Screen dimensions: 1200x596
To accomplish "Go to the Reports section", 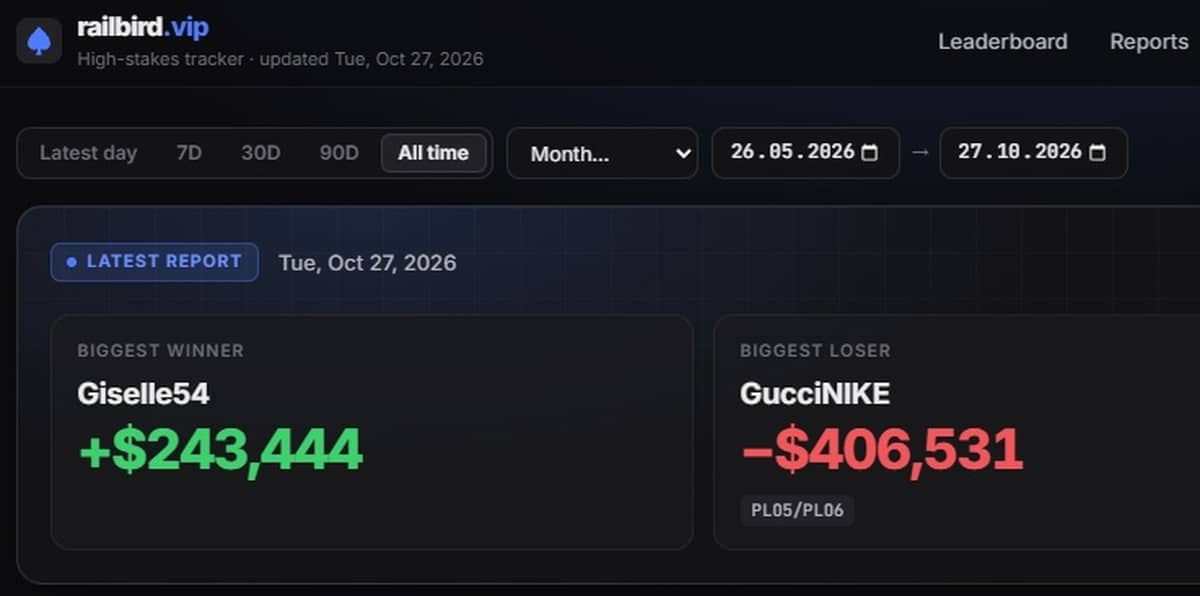I will (x=1149, y=42).
